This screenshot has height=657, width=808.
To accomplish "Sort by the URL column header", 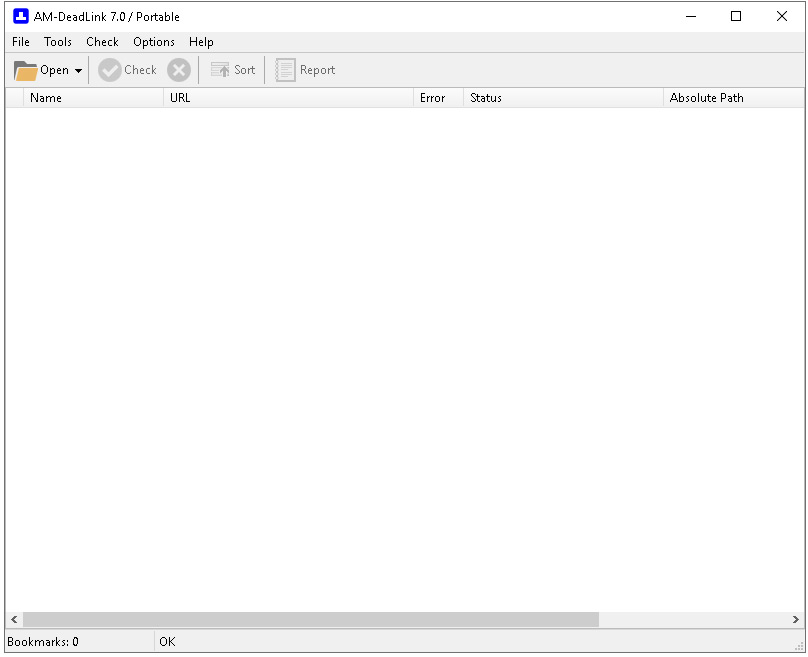I will click(289, 98).
